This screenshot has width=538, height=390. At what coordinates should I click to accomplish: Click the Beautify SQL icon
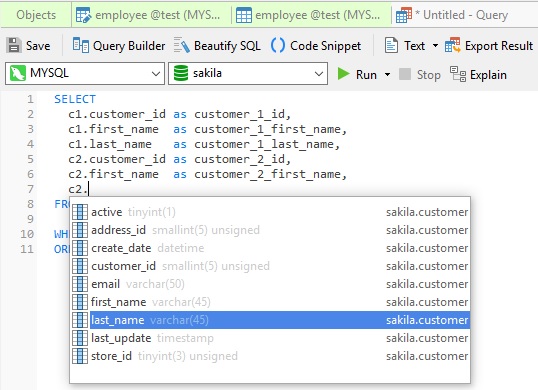click(x=182, y=45)
